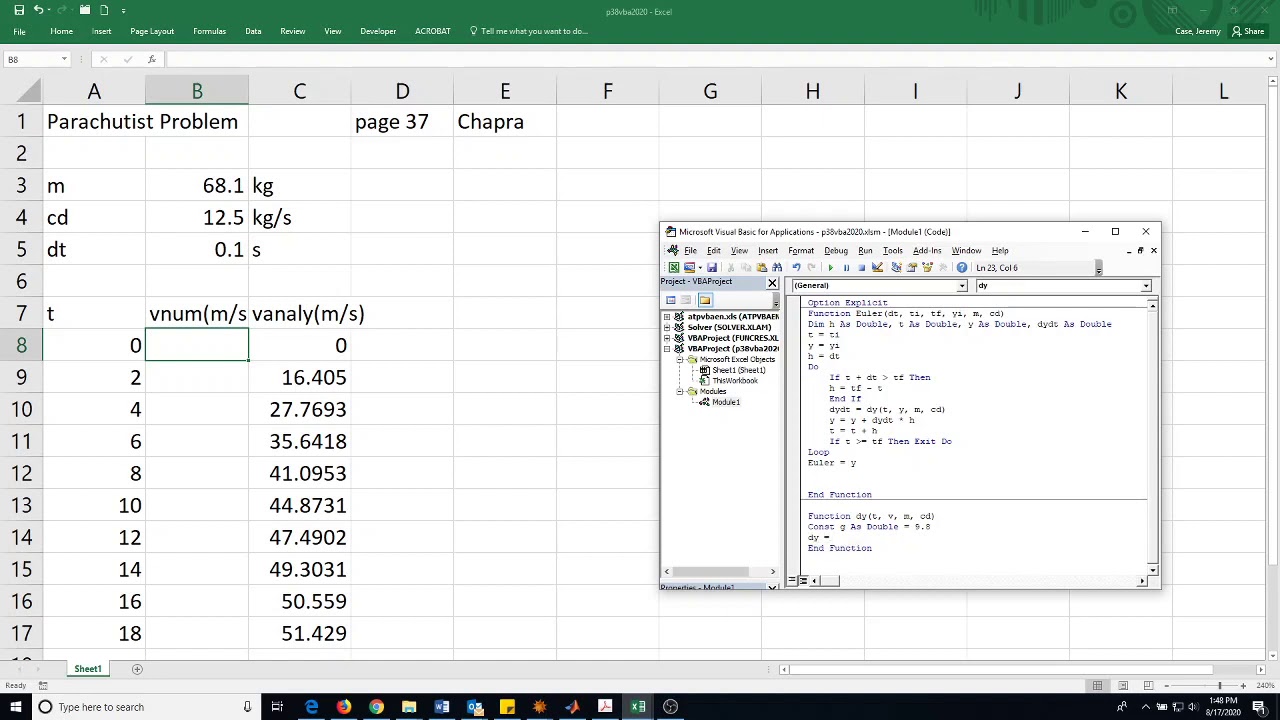Select ThisWorkbook in the project tree

pos(734,381)
